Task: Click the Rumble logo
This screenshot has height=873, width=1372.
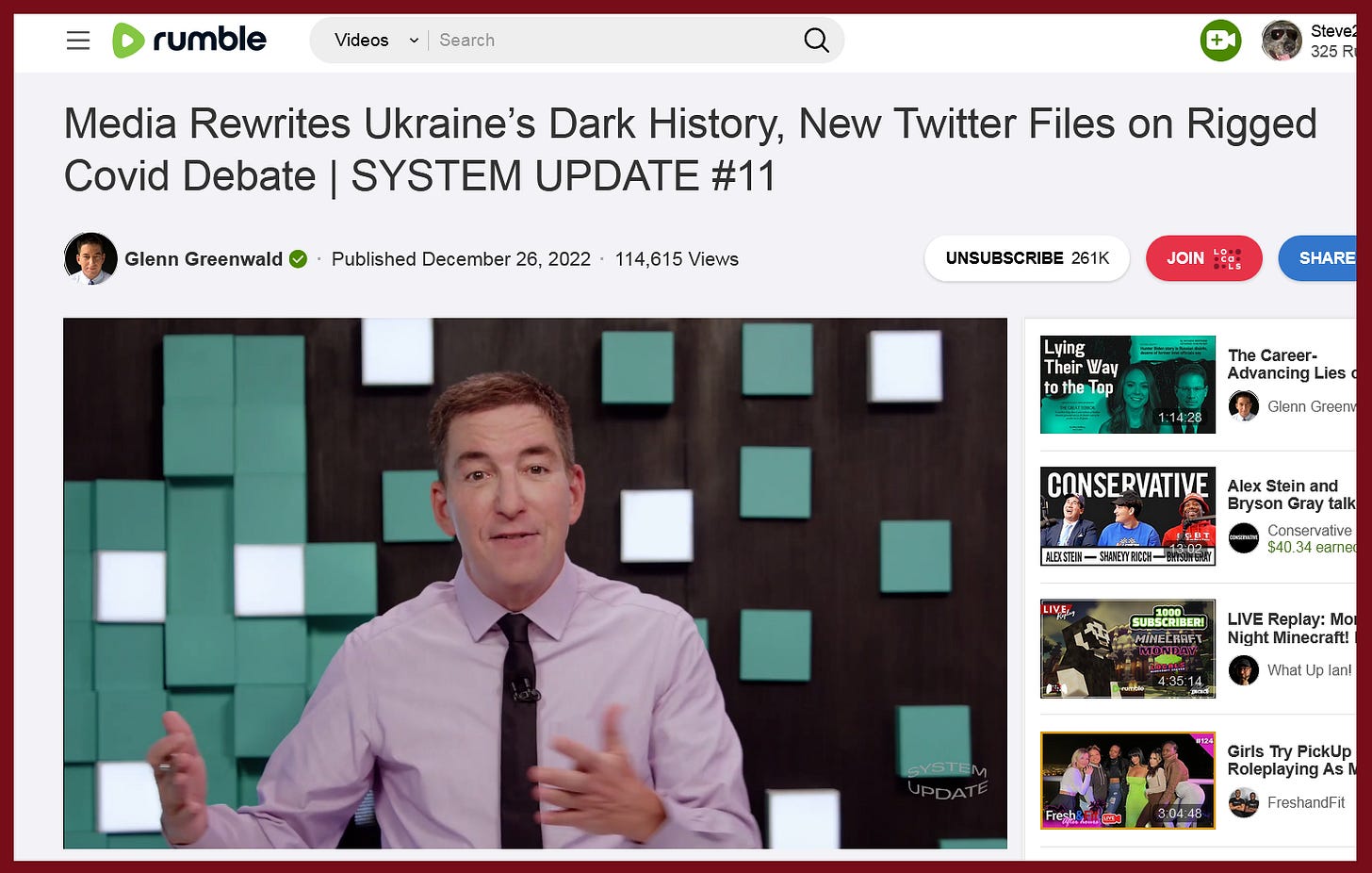Action: tap(189, 40)
